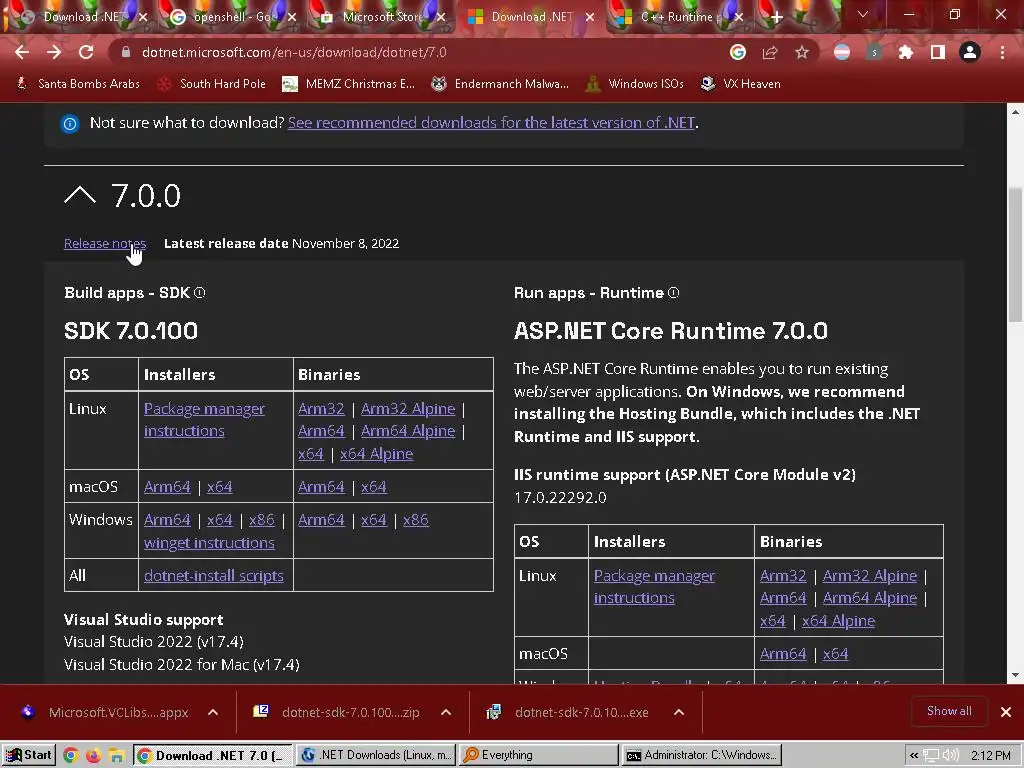Reload the dotnet download page
The image size is (1024, 768).
pos(86,52)
